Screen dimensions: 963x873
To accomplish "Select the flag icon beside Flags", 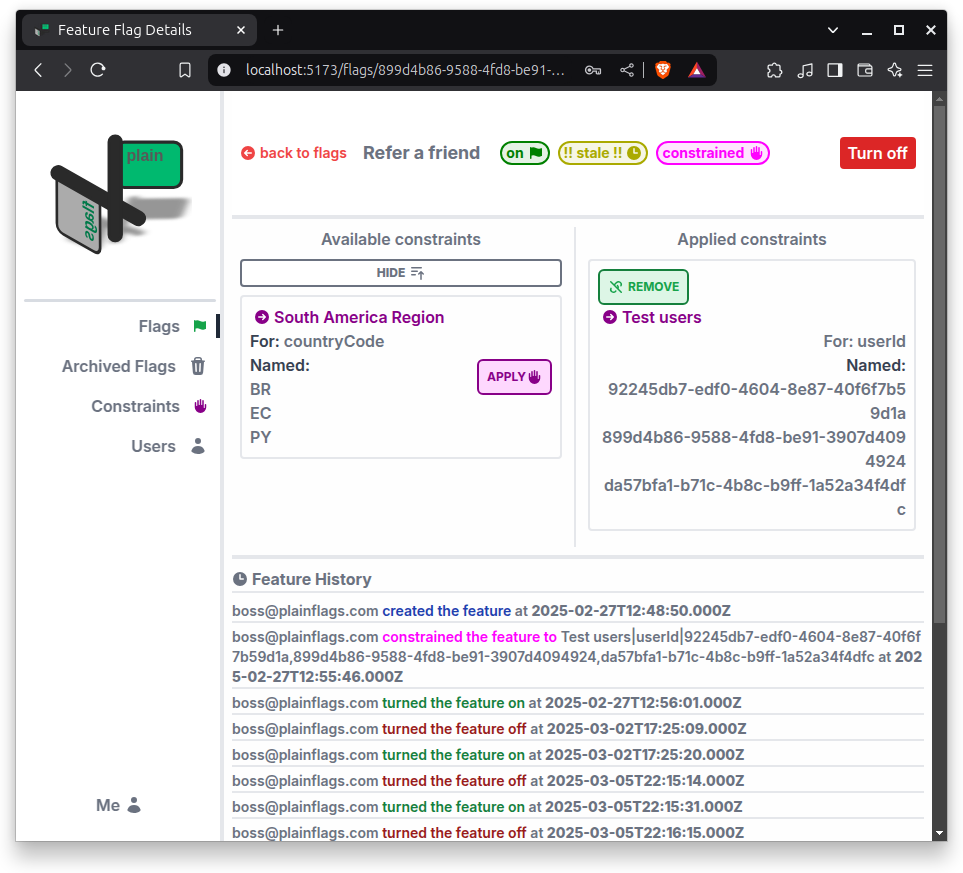I will pos(199,325).
